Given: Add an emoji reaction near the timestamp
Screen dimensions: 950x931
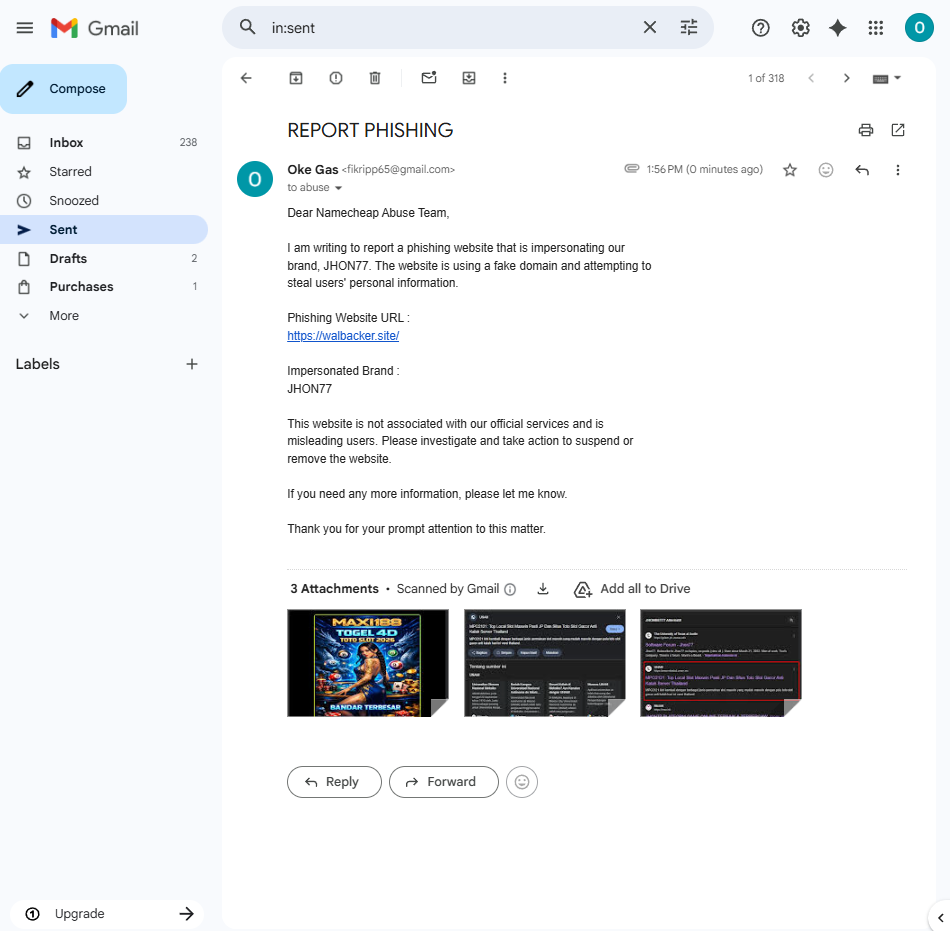Looking at the screenshot, I should pos(826,170).
